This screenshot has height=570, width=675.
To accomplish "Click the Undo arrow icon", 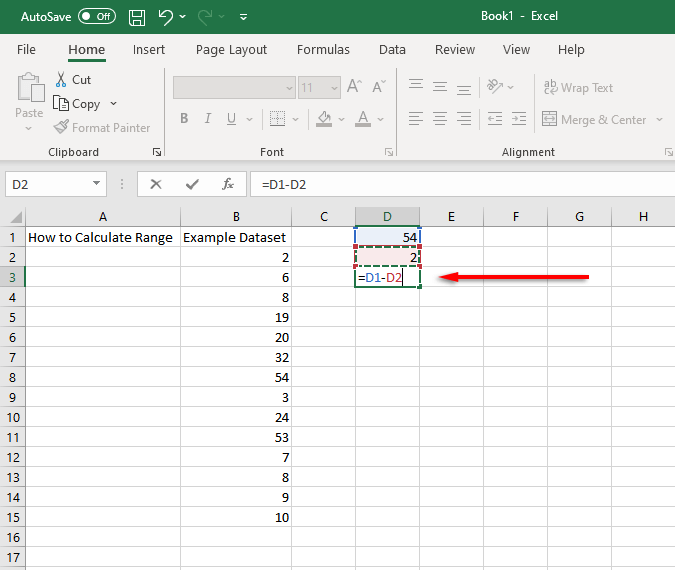I will click(x=166, y=16).
